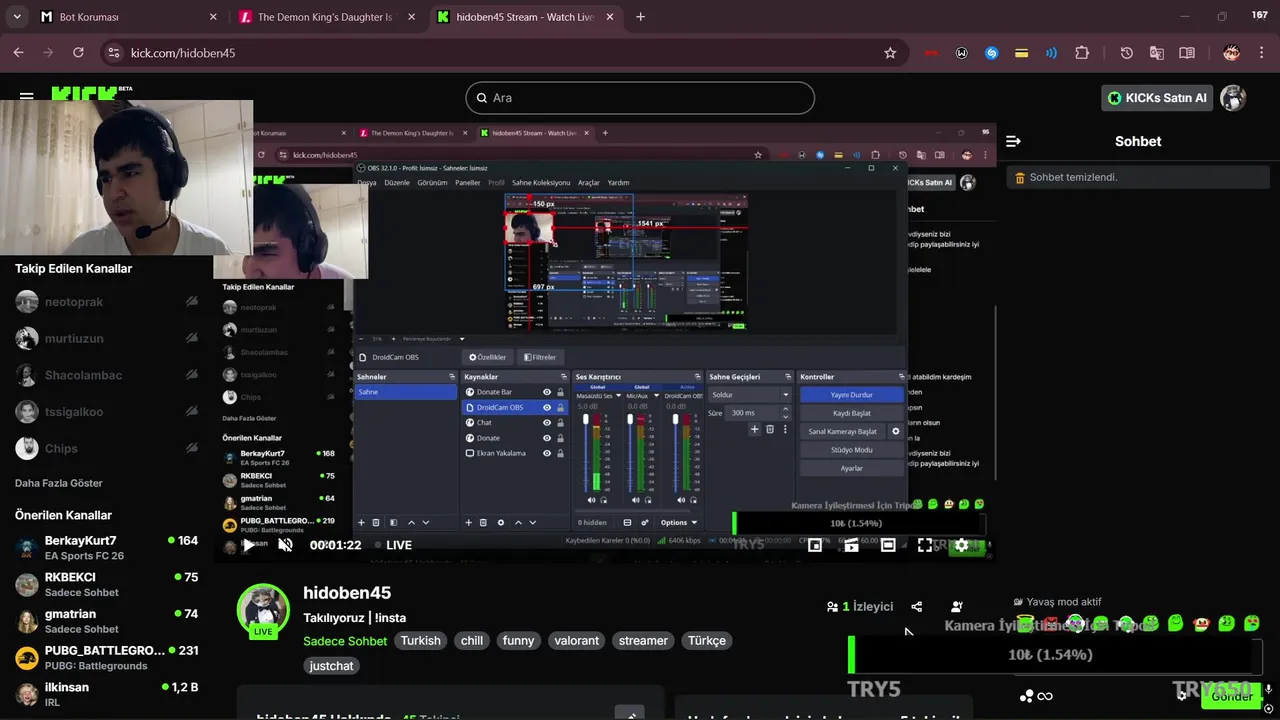
Task: Open the BerkayKurt7 recommended channel
Action: tap(106, 548)
